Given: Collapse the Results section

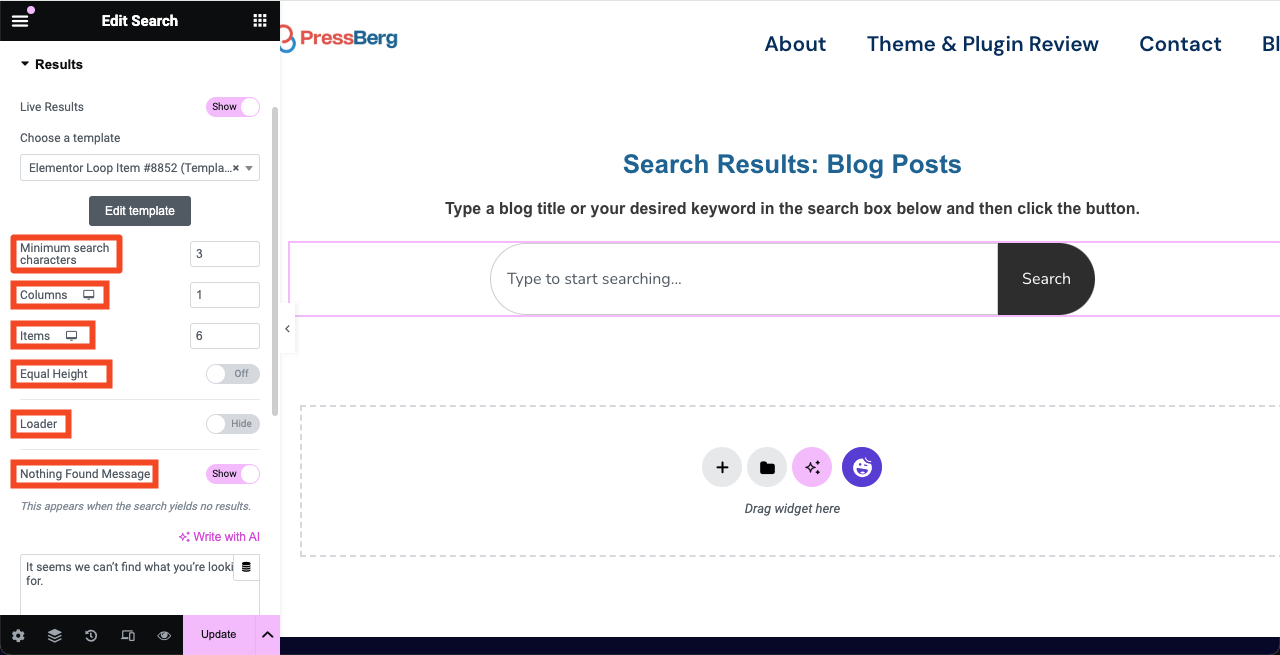Looking at the screenshot, I should pyautogui.click(x=26, y=64).
